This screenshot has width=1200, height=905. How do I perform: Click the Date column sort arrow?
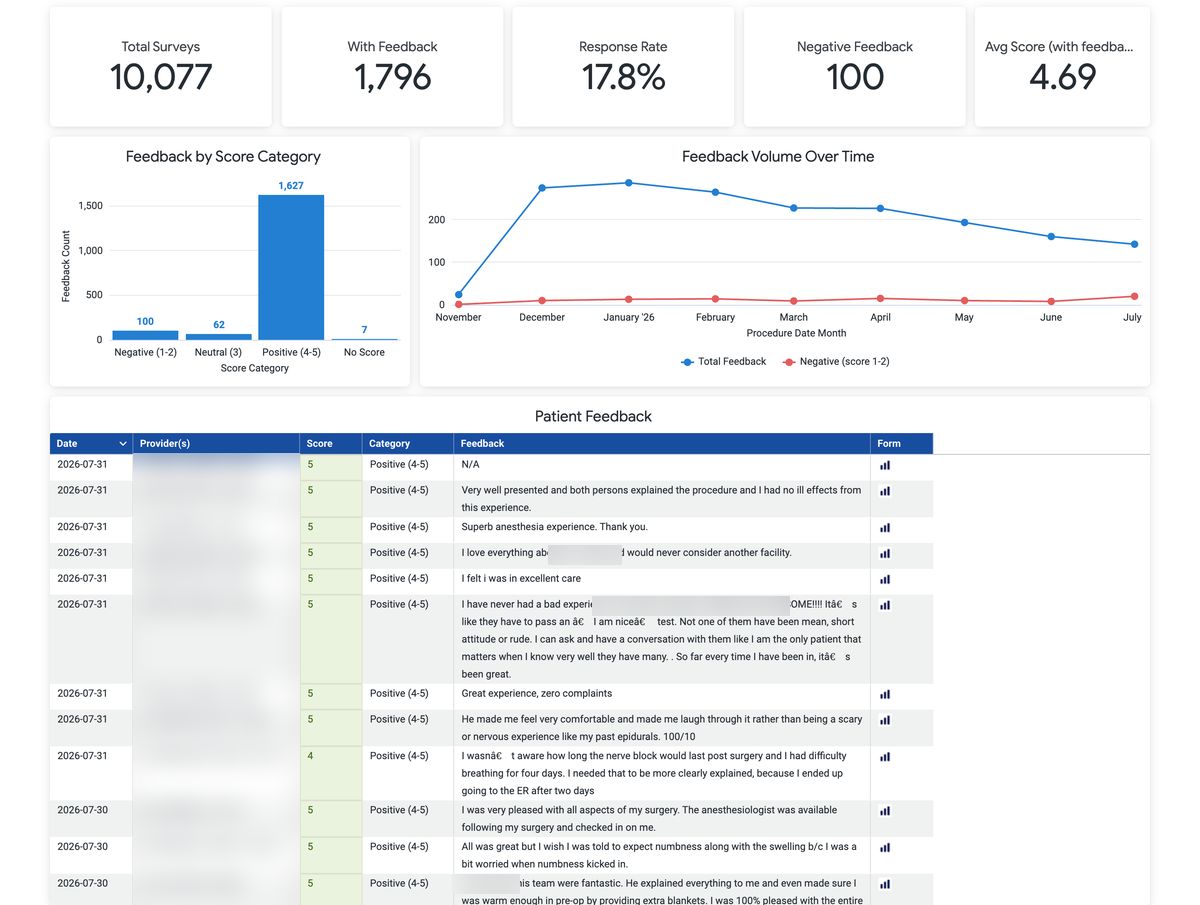(x=123, y=444)
